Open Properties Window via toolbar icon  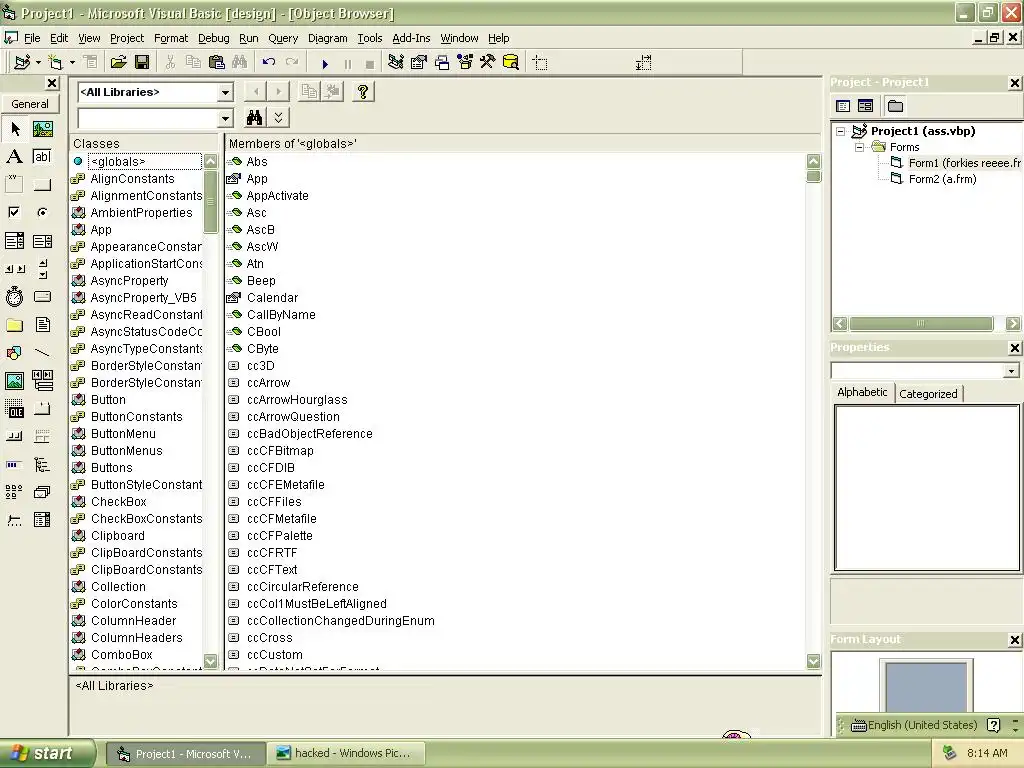point(419,62)
